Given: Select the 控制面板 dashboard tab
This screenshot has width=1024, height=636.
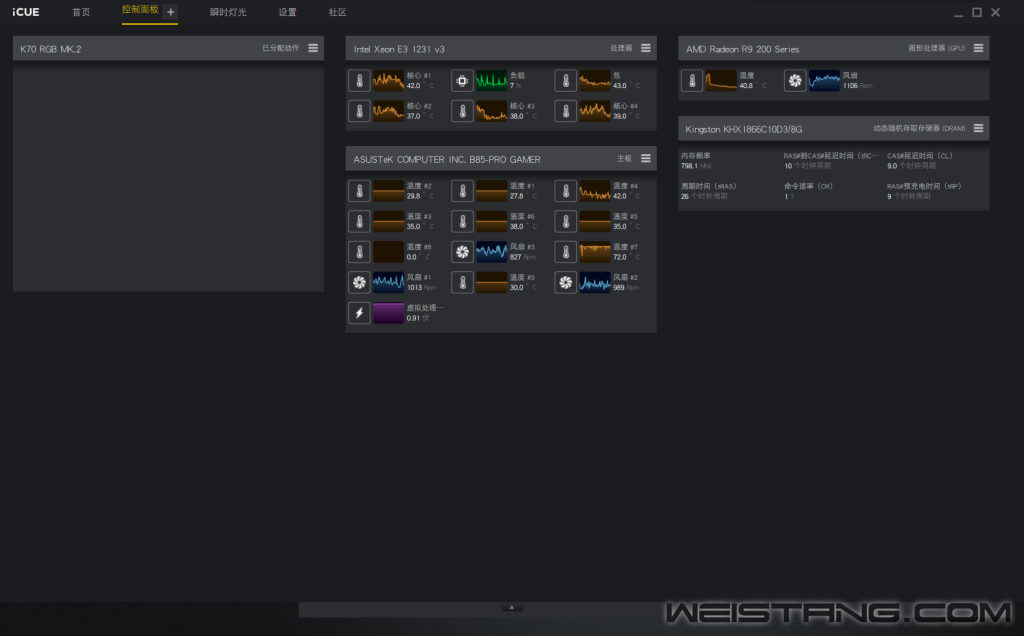Looking at the screenshot, I should 140,10.
